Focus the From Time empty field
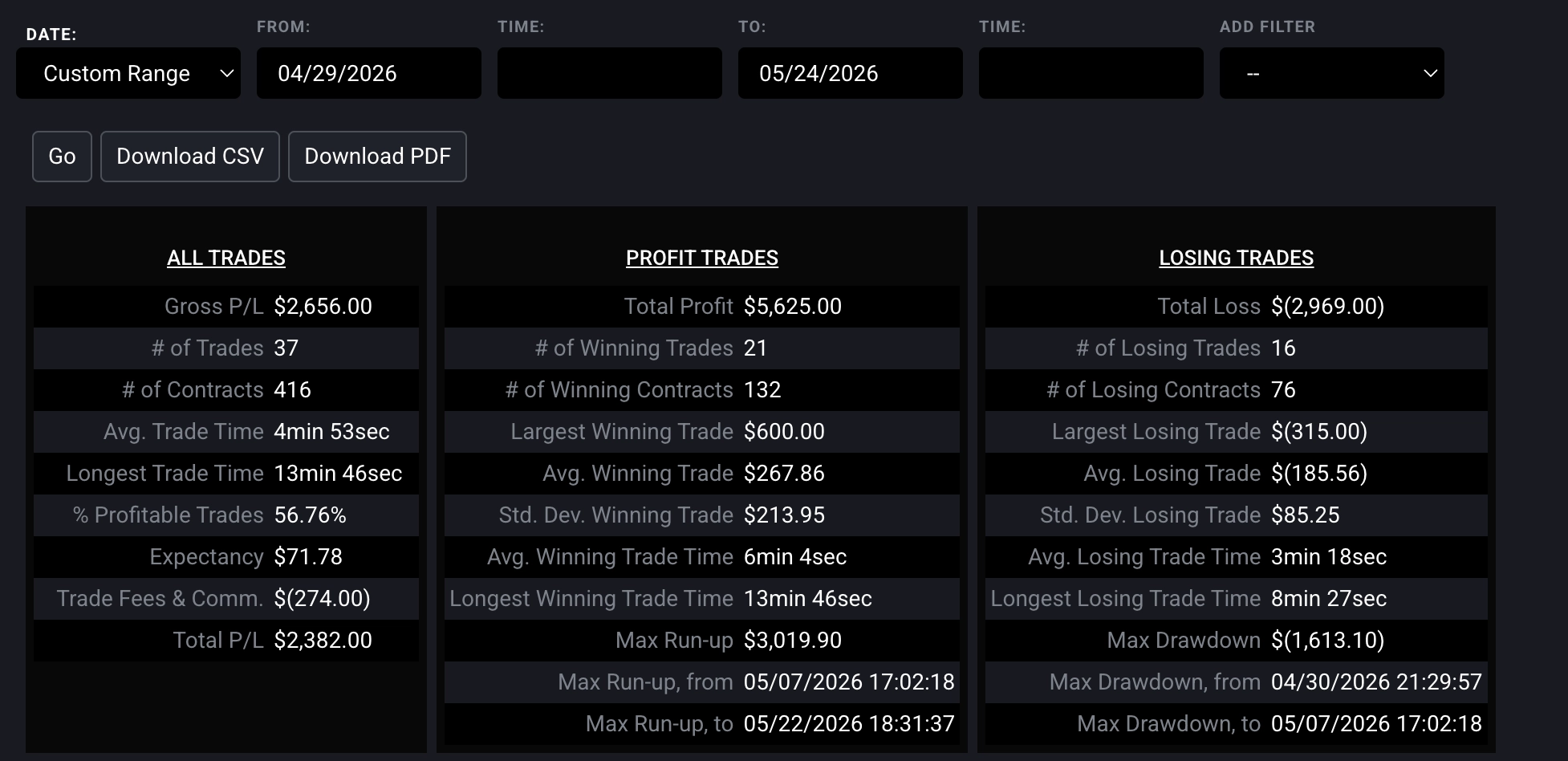Screen dimensions: 1568x761 point(610,73)
